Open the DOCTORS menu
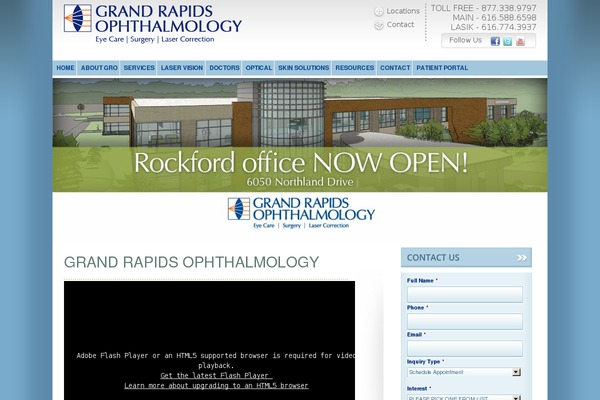Viewport: 600px width, 400px height. point(224,68)
